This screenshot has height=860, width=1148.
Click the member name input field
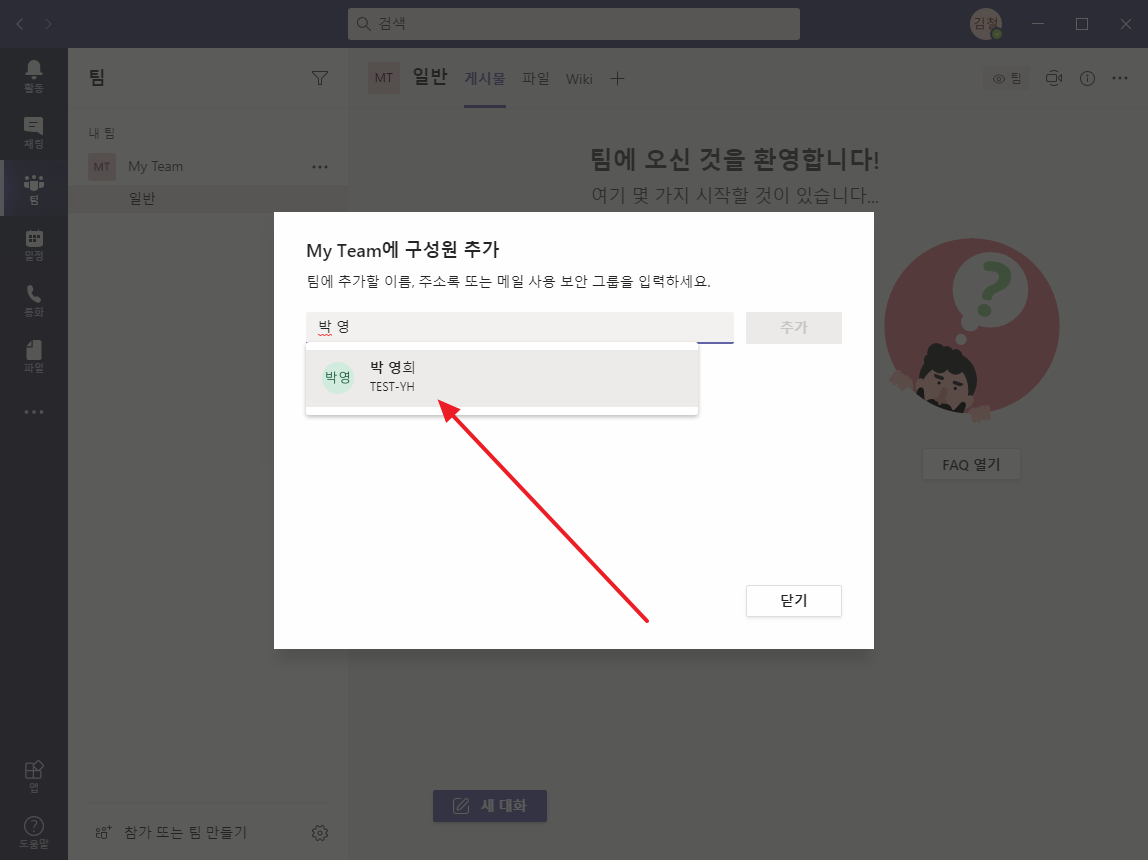(520, 327)
